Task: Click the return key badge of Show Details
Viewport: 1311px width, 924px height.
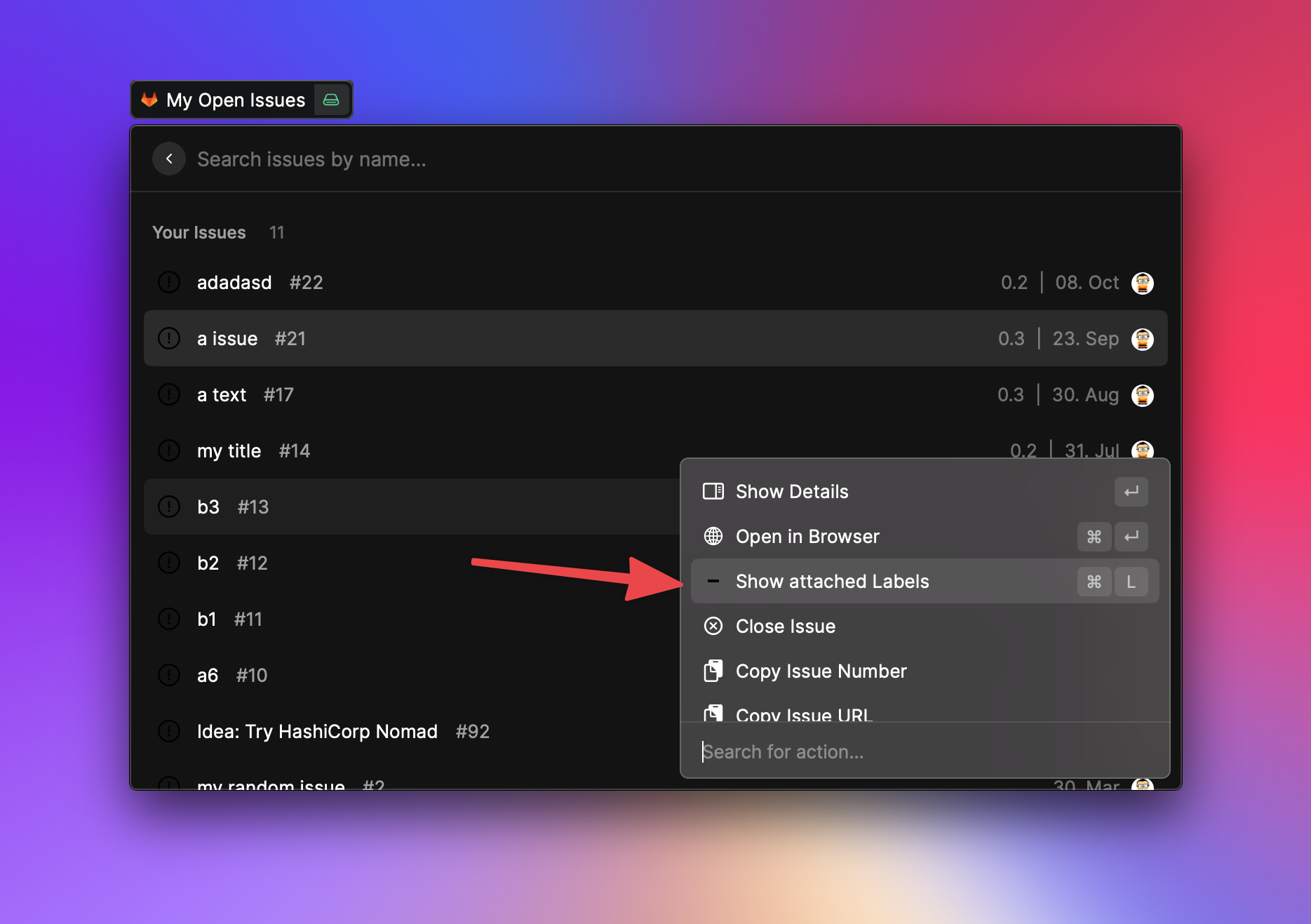Action: (x=1131, y=492)
